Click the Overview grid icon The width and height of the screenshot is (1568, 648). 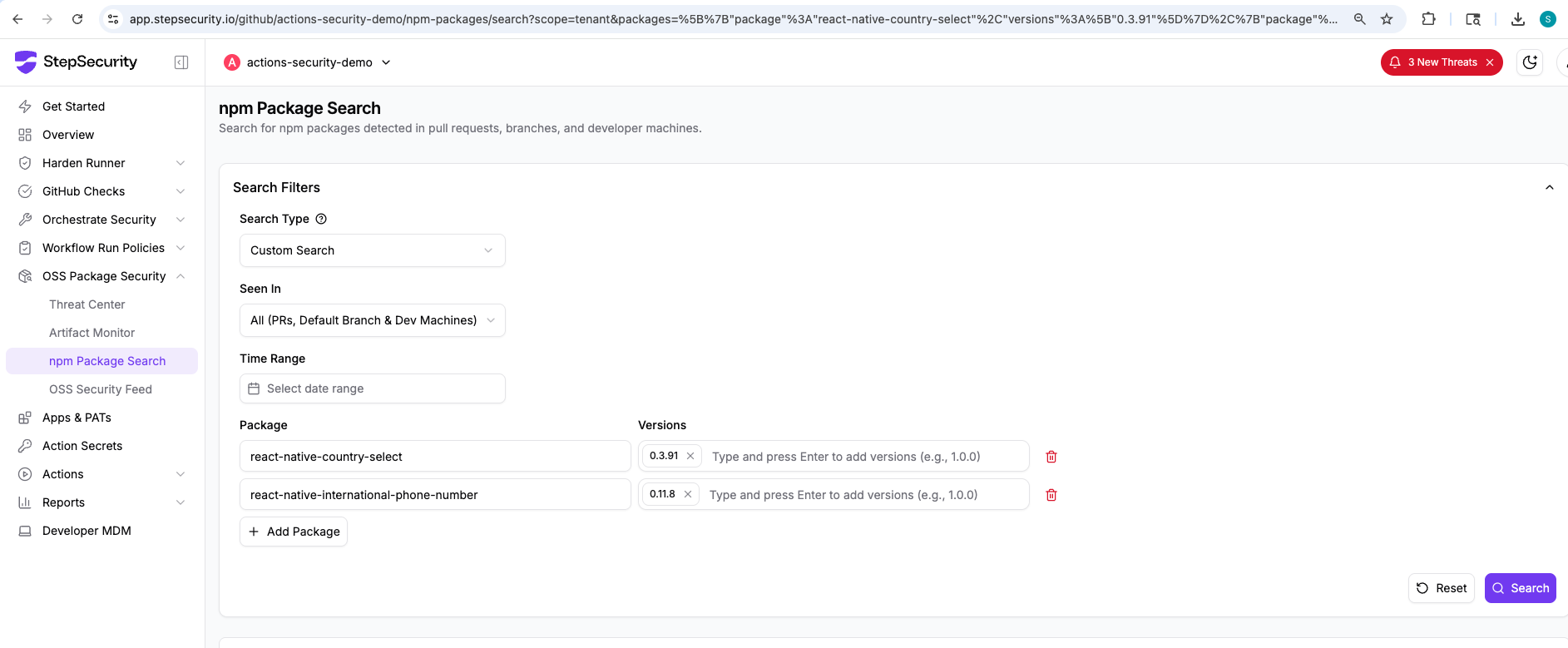[25, 135]
